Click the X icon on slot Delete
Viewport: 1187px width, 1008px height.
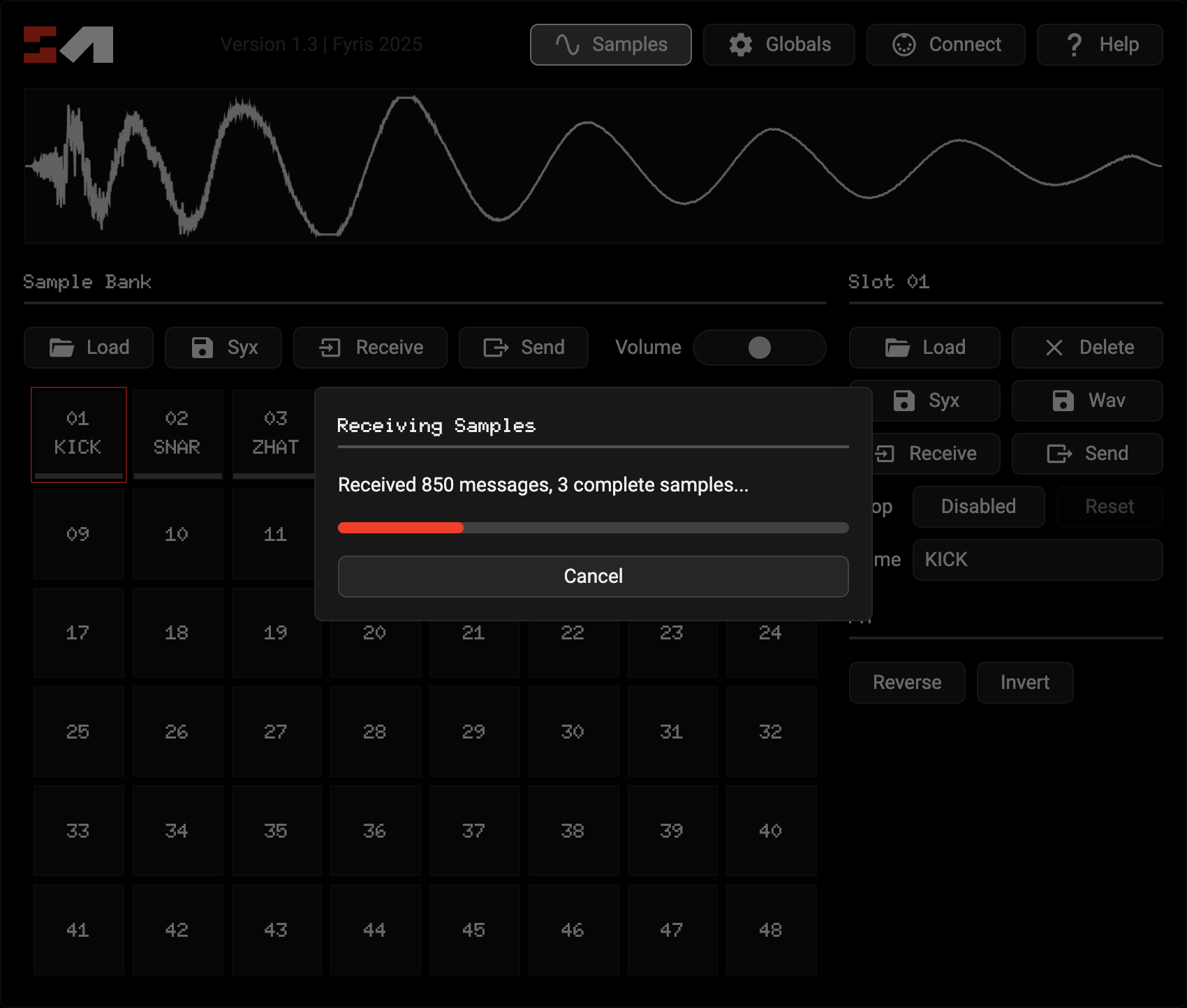point(1054,348)
